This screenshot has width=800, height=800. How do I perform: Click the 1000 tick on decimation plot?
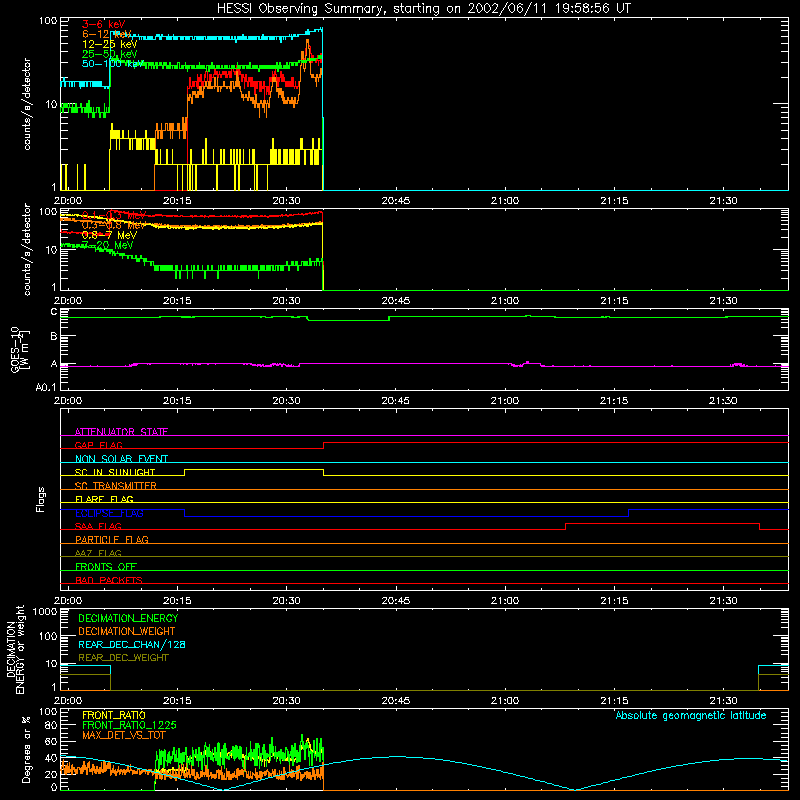45,611
